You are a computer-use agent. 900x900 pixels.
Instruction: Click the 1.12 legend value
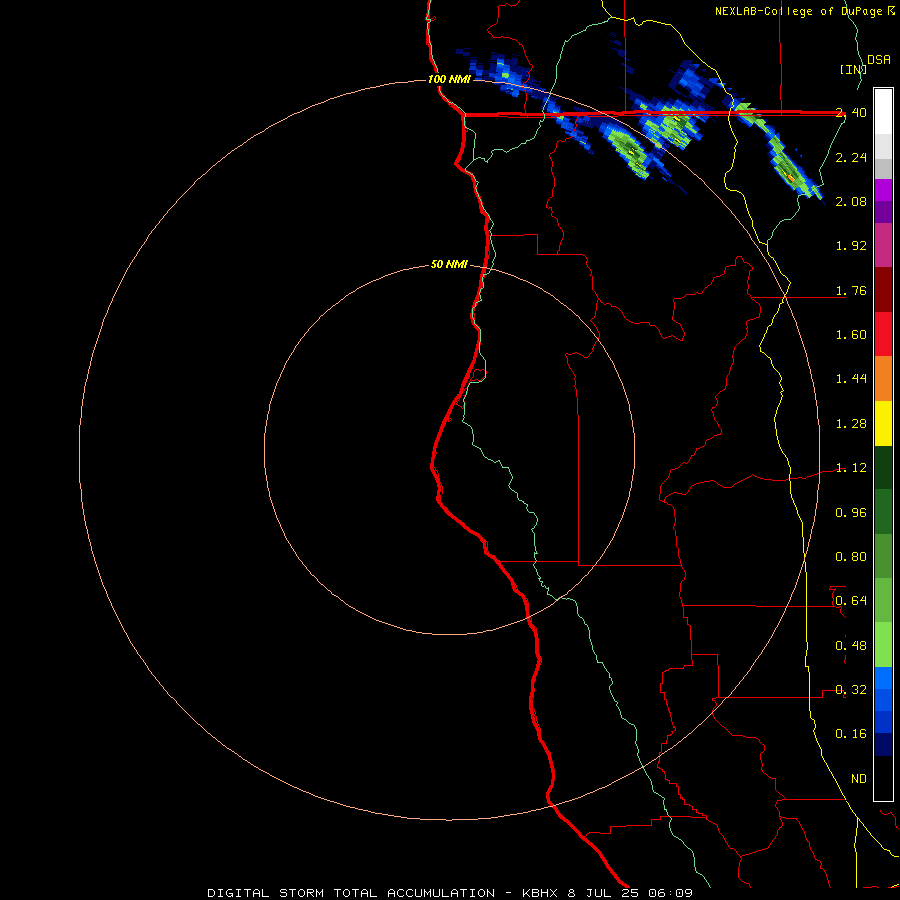tap(851, 468)
